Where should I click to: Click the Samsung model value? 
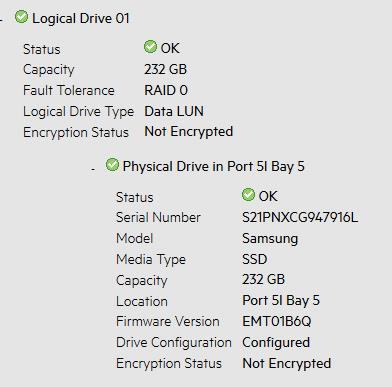[270, 239]
